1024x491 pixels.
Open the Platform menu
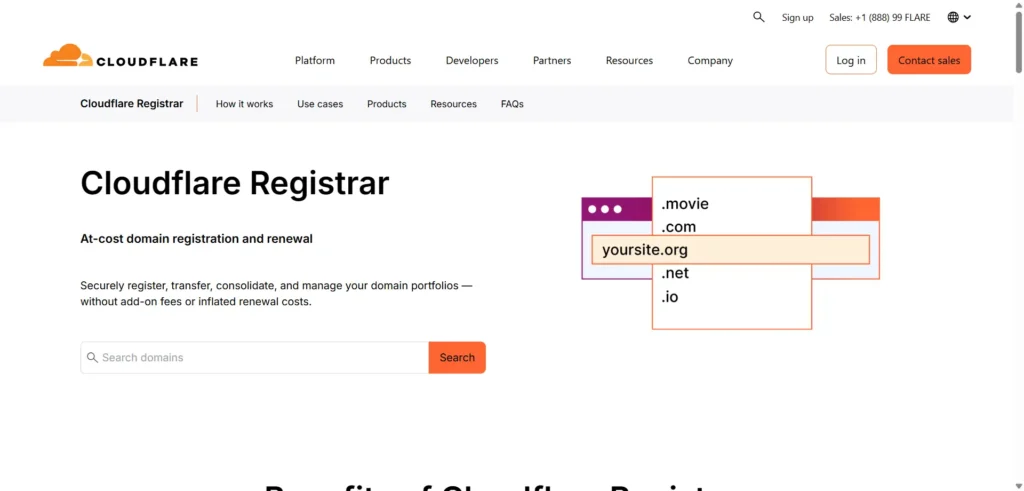315,60
